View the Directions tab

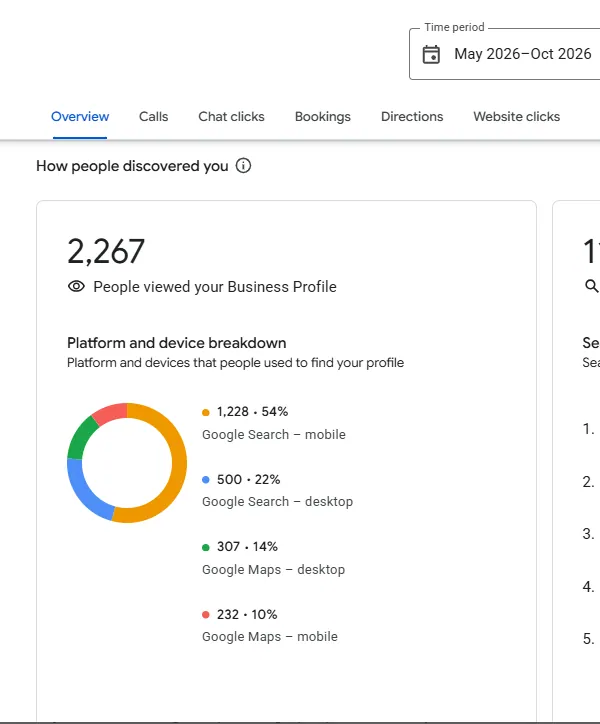pyautogui.click(x=412, y=116)
